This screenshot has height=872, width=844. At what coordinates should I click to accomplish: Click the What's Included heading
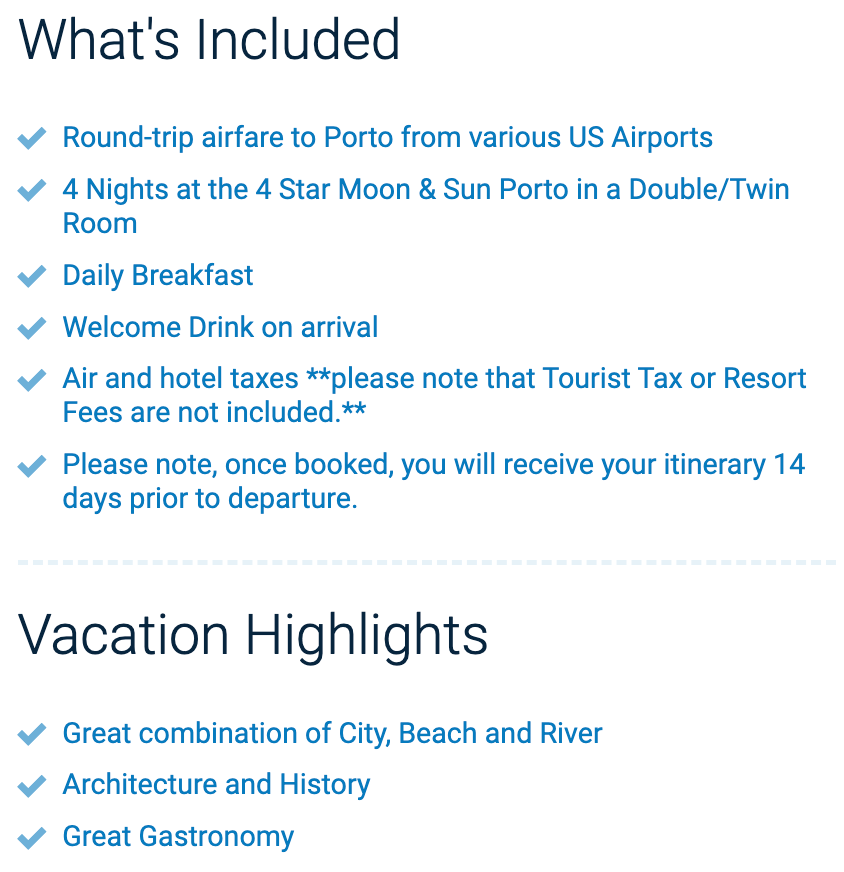click(x=209, y=39)
